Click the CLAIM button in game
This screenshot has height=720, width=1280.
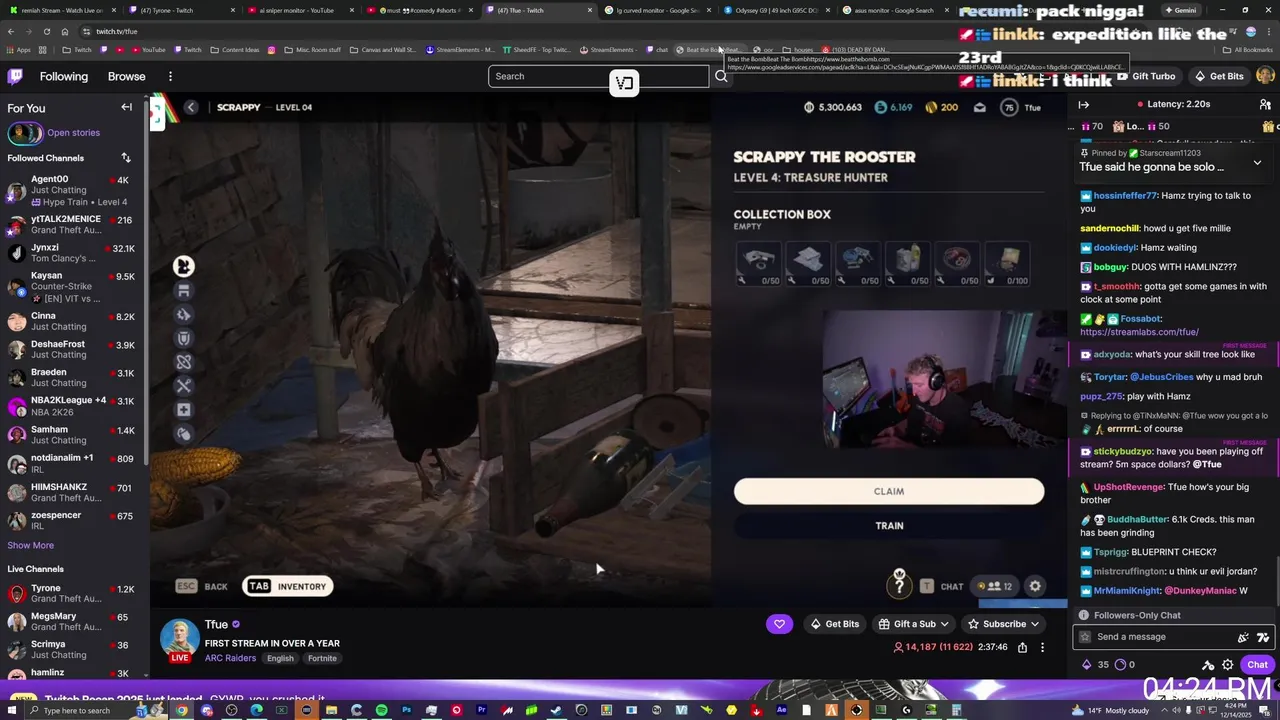point(889,491)
